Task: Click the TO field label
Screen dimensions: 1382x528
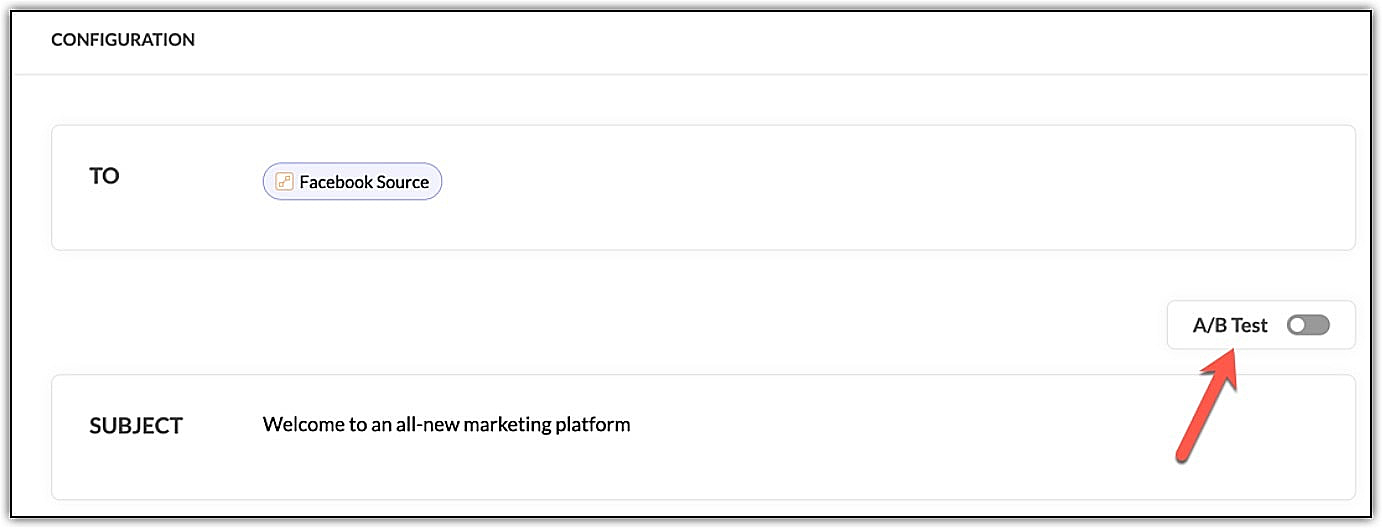Action: point(104,176)
